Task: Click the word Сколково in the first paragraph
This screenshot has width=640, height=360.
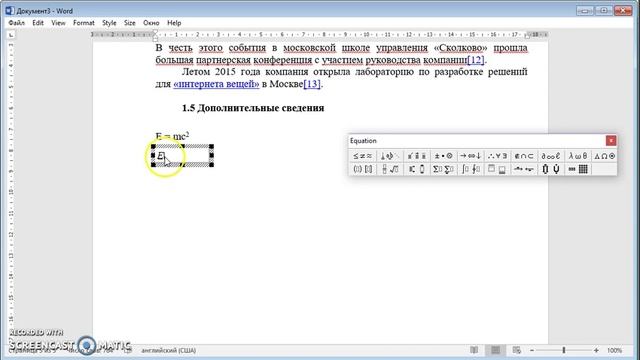Action: click(460, 48)
